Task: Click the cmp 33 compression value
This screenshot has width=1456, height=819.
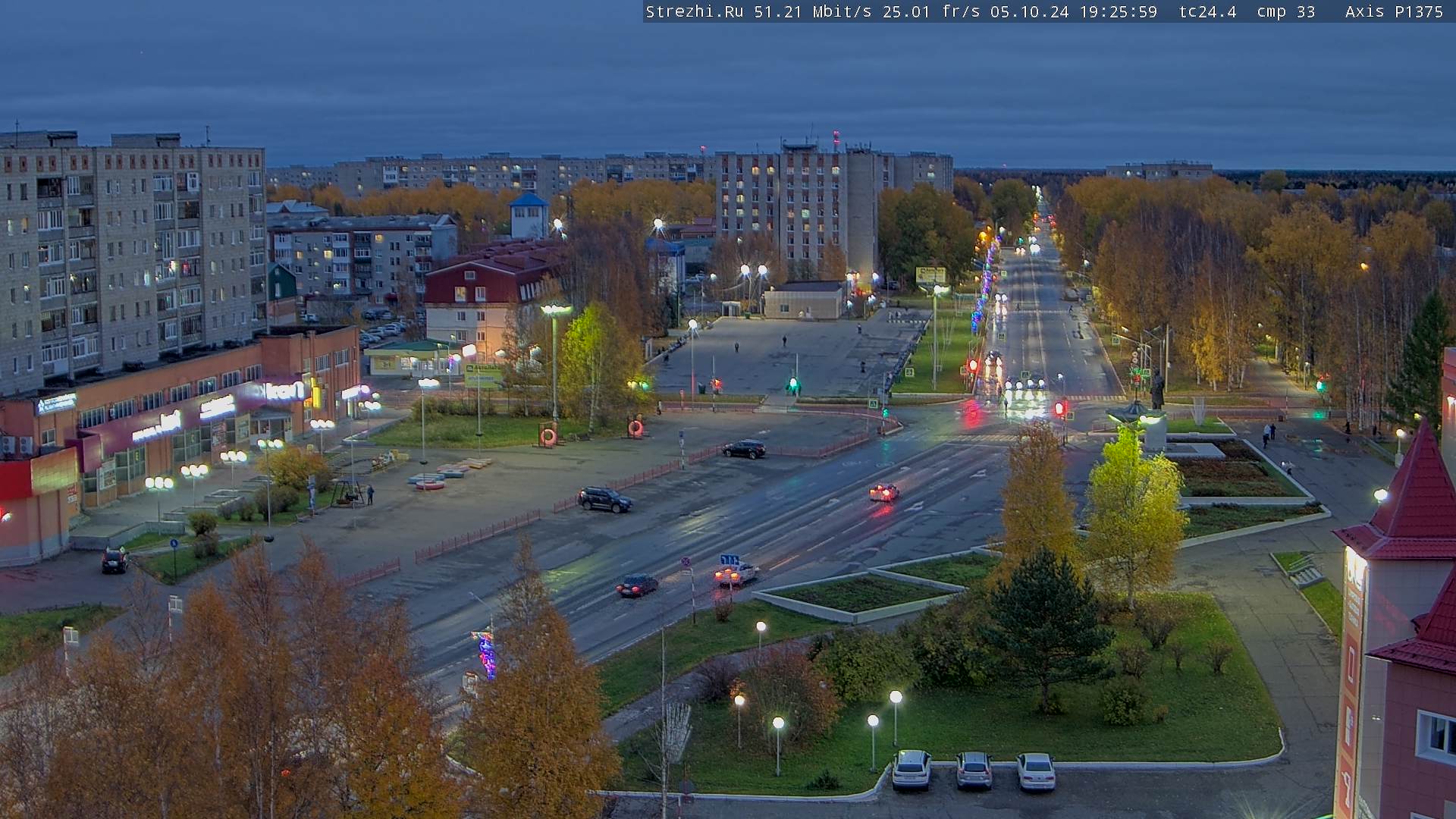Action: point(1286,12)
